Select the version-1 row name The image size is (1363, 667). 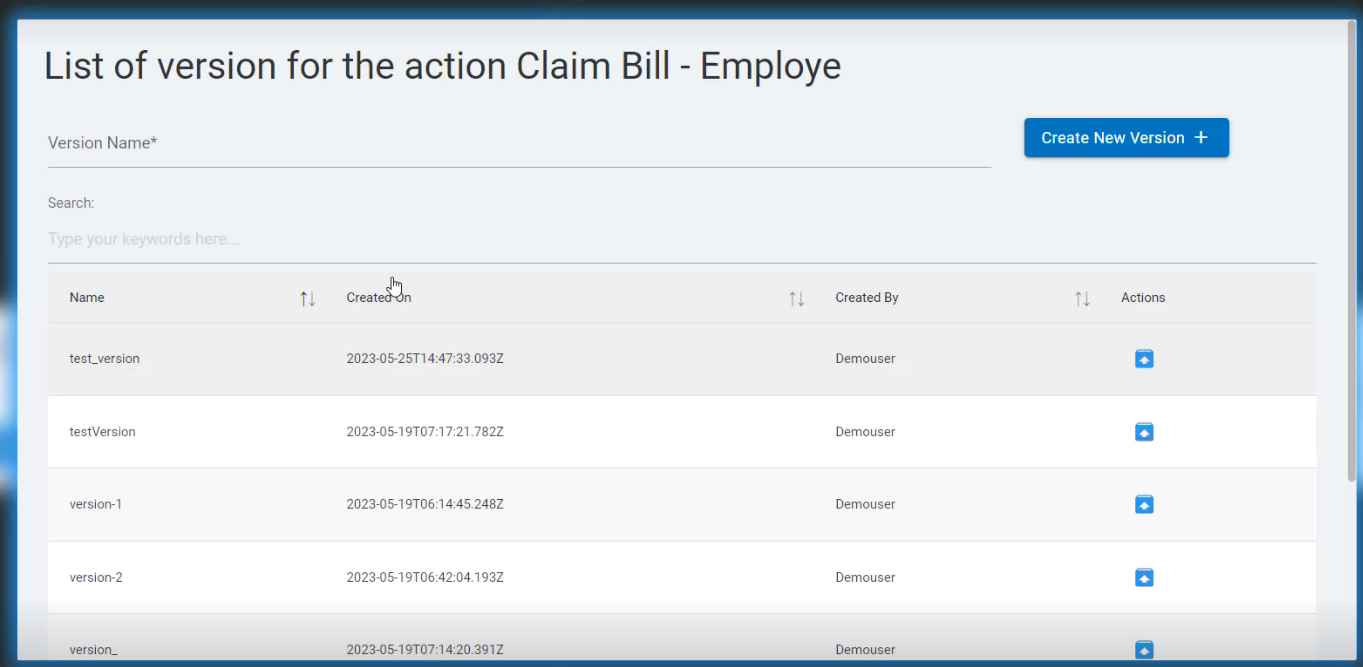pyautogui.click(x=96, y=504)
